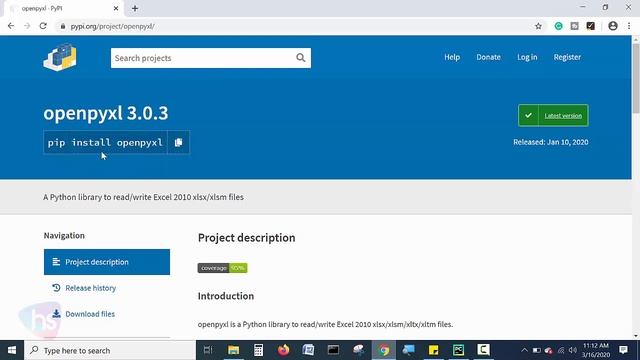Open Word from taskbar

[x=308, y=350]
